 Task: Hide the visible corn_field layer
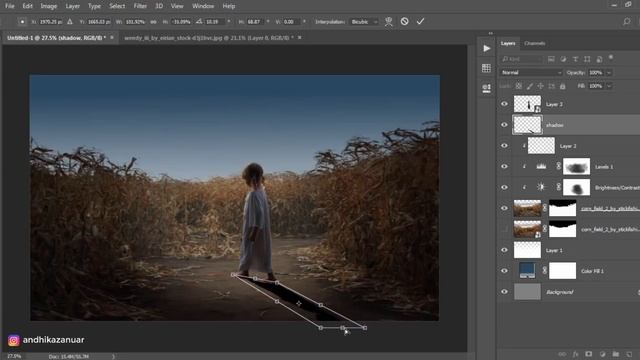coord(504,208)
